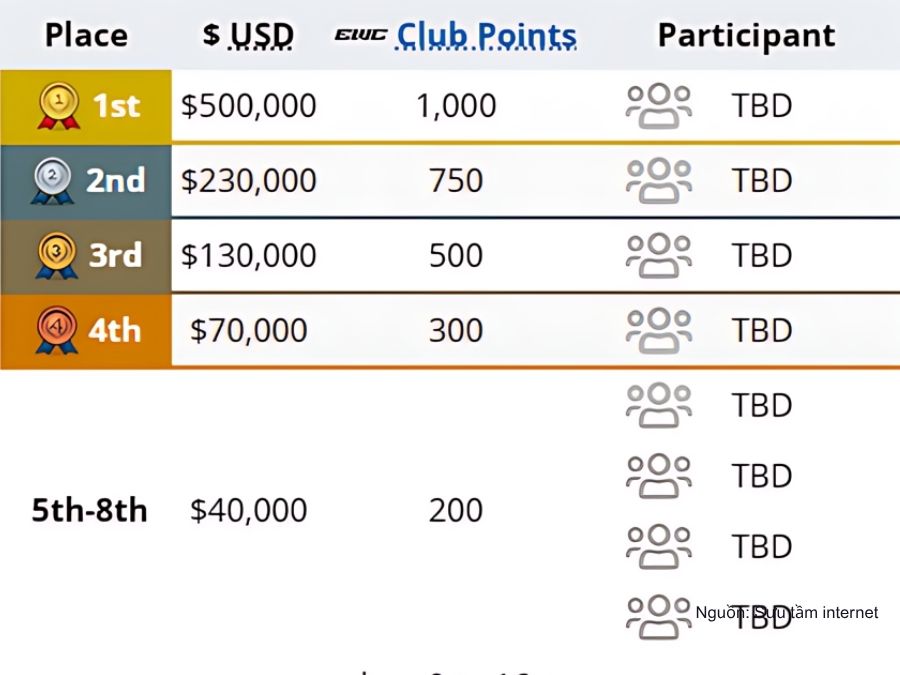Select the 1st place participant team icon
The width and height of the screenshot is (900, 675).
coord(658,106)
